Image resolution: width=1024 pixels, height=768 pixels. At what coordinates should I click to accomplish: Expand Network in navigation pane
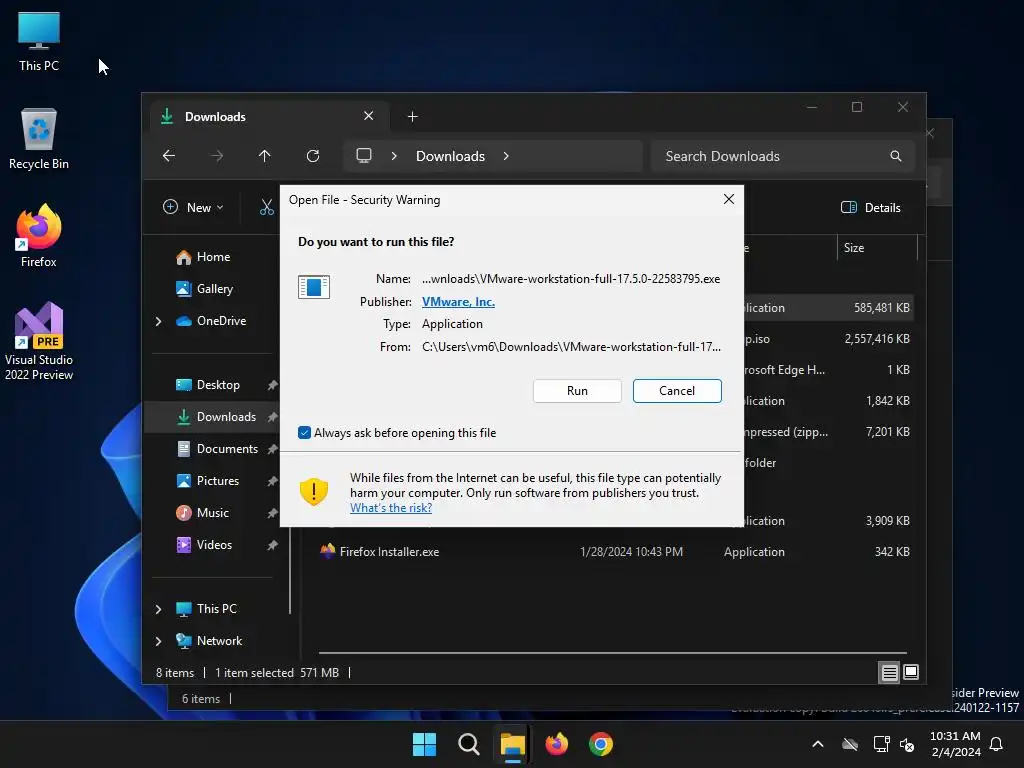coord(159,641)
